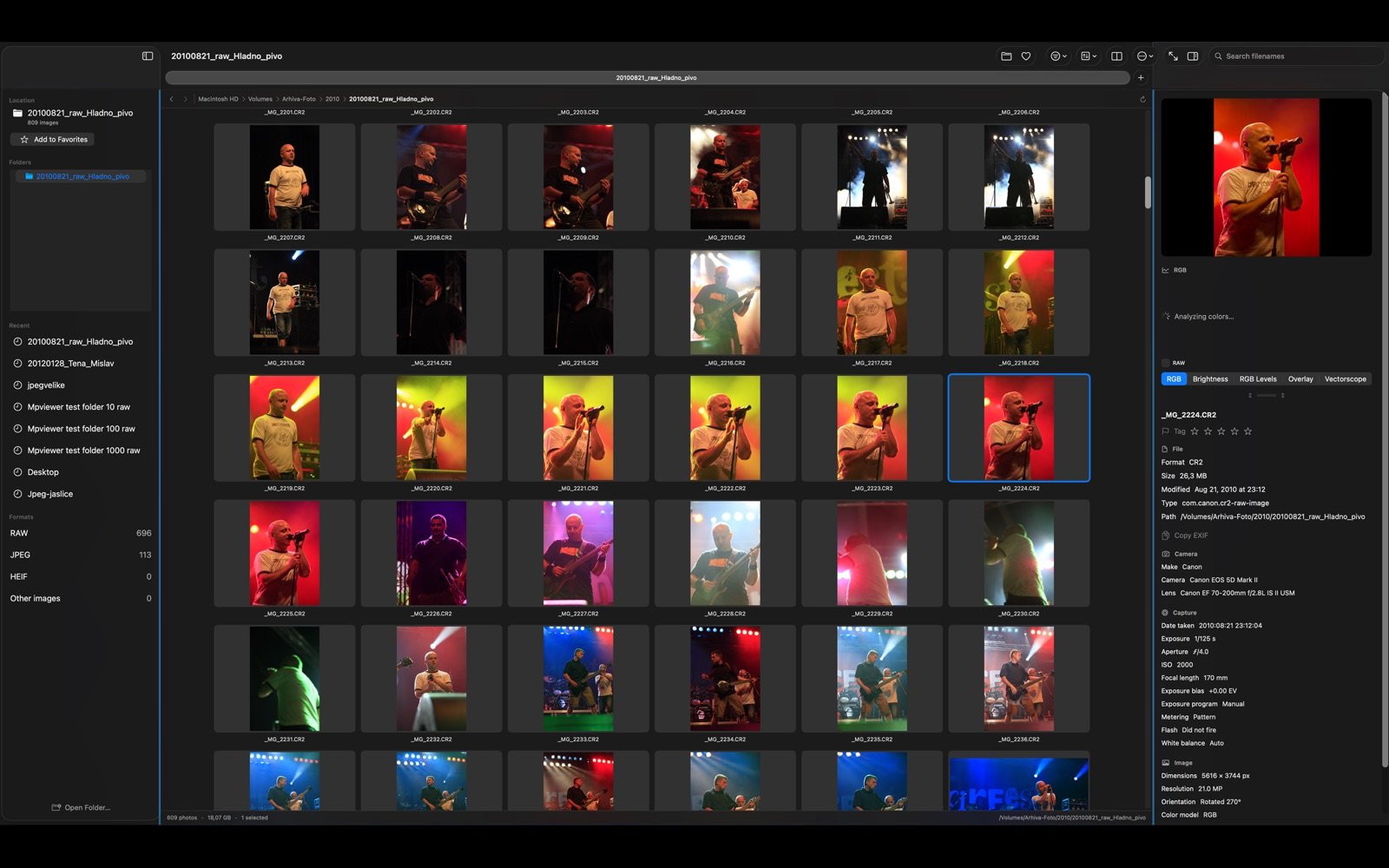Open recent folder 20120128_Tena_Mislav
1389x868 pixels.
coord(70,364)
